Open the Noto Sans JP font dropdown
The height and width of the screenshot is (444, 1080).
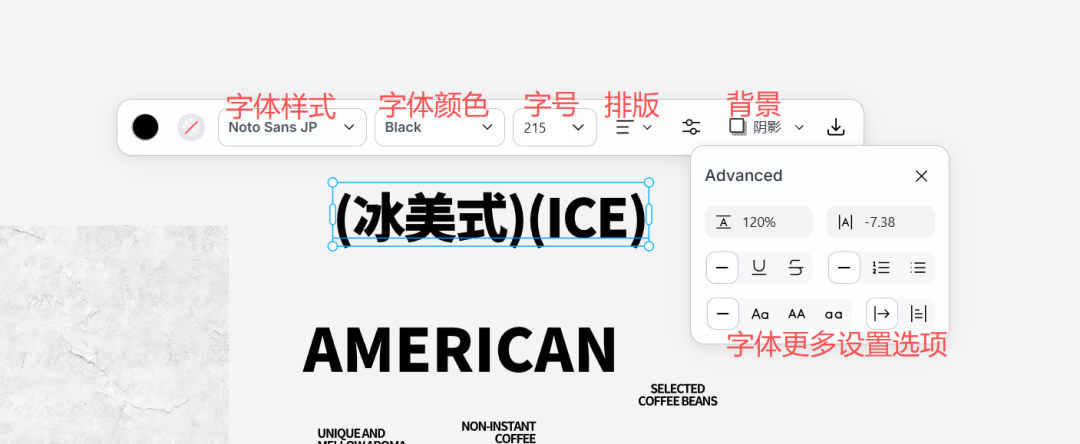(292, 127)
